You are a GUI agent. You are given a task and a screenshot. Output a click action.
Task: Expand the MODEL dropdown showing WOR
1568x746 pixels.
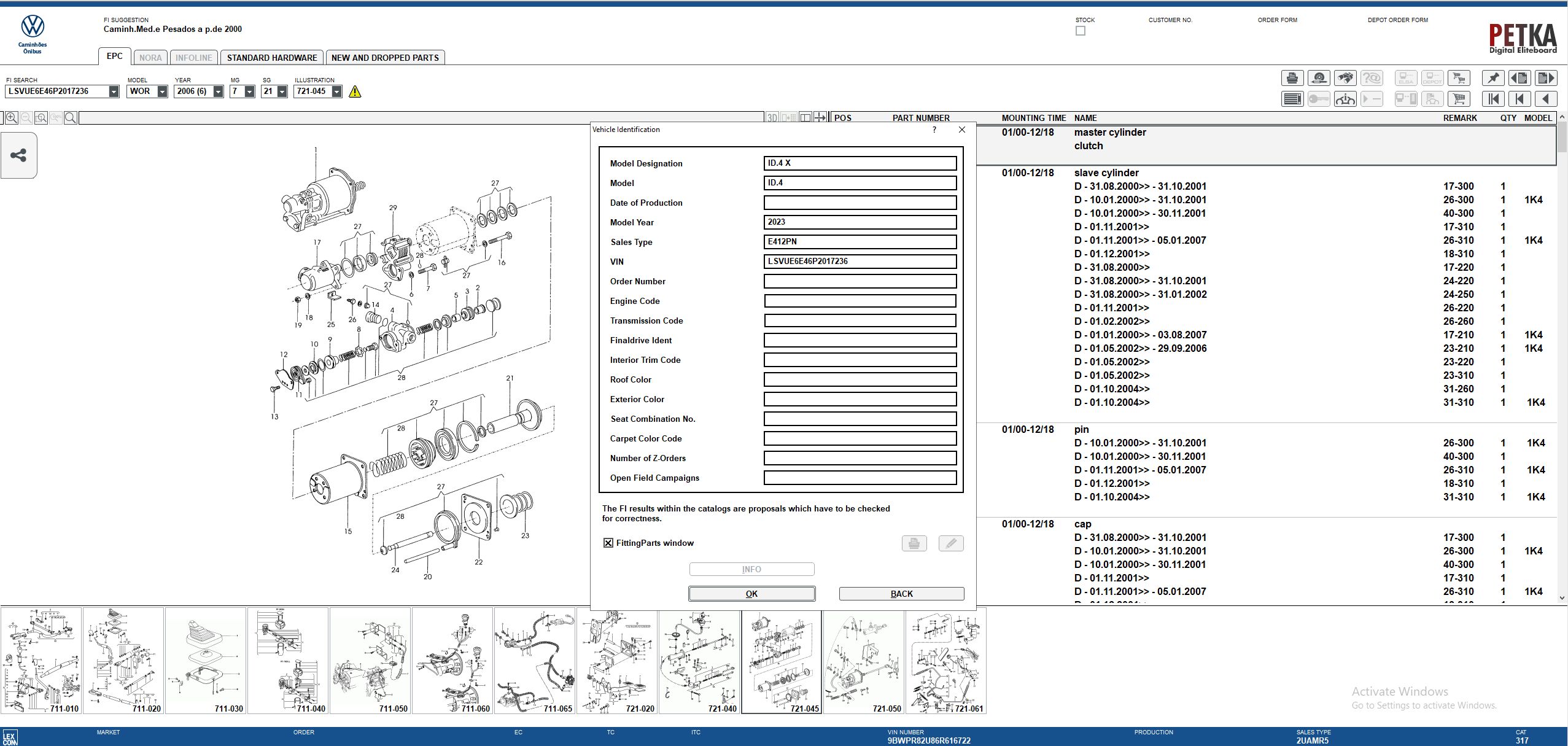tap(162, 91)
